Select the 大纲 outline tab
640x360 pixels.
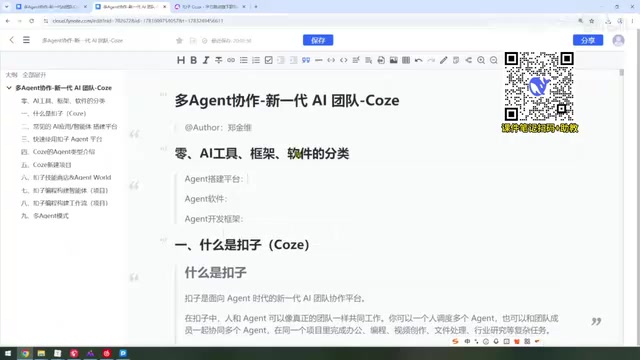pyautogui.click(x=11, y=75)
